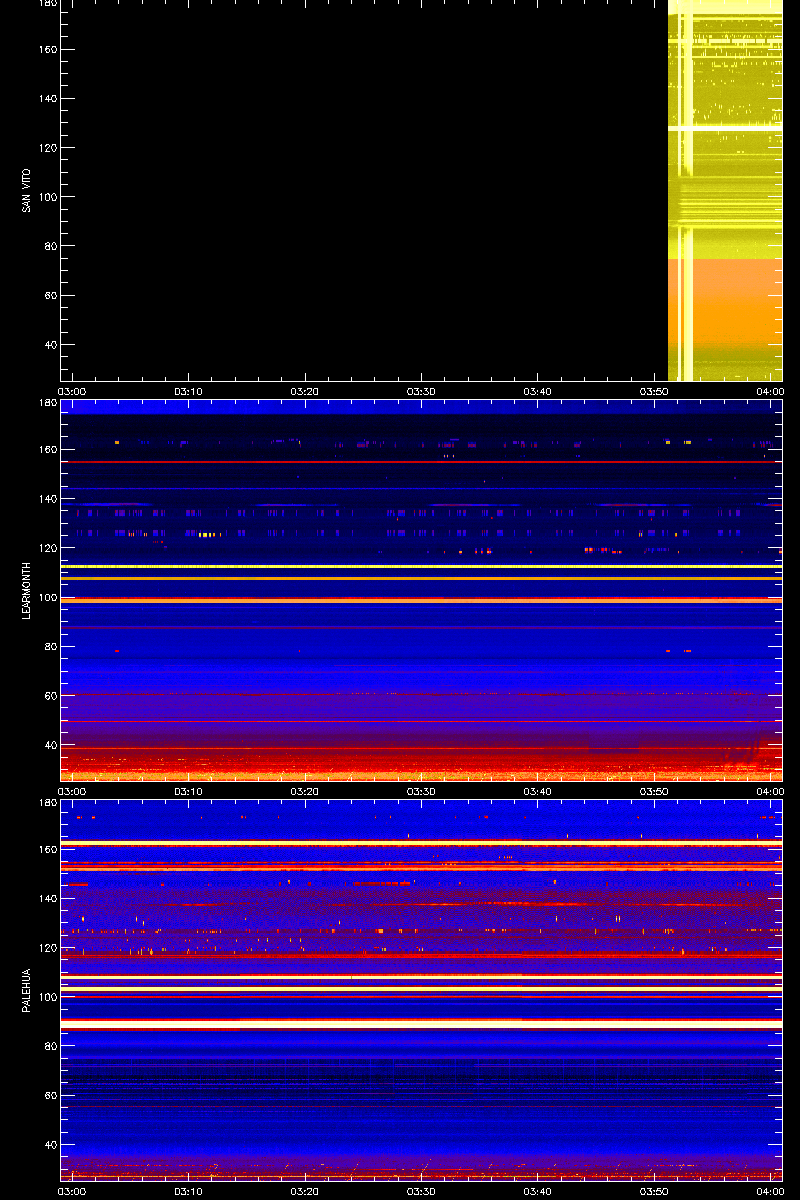Click 04:00 time label under Palehua panel
The image size is (800, 1200).
point(769,1191)
